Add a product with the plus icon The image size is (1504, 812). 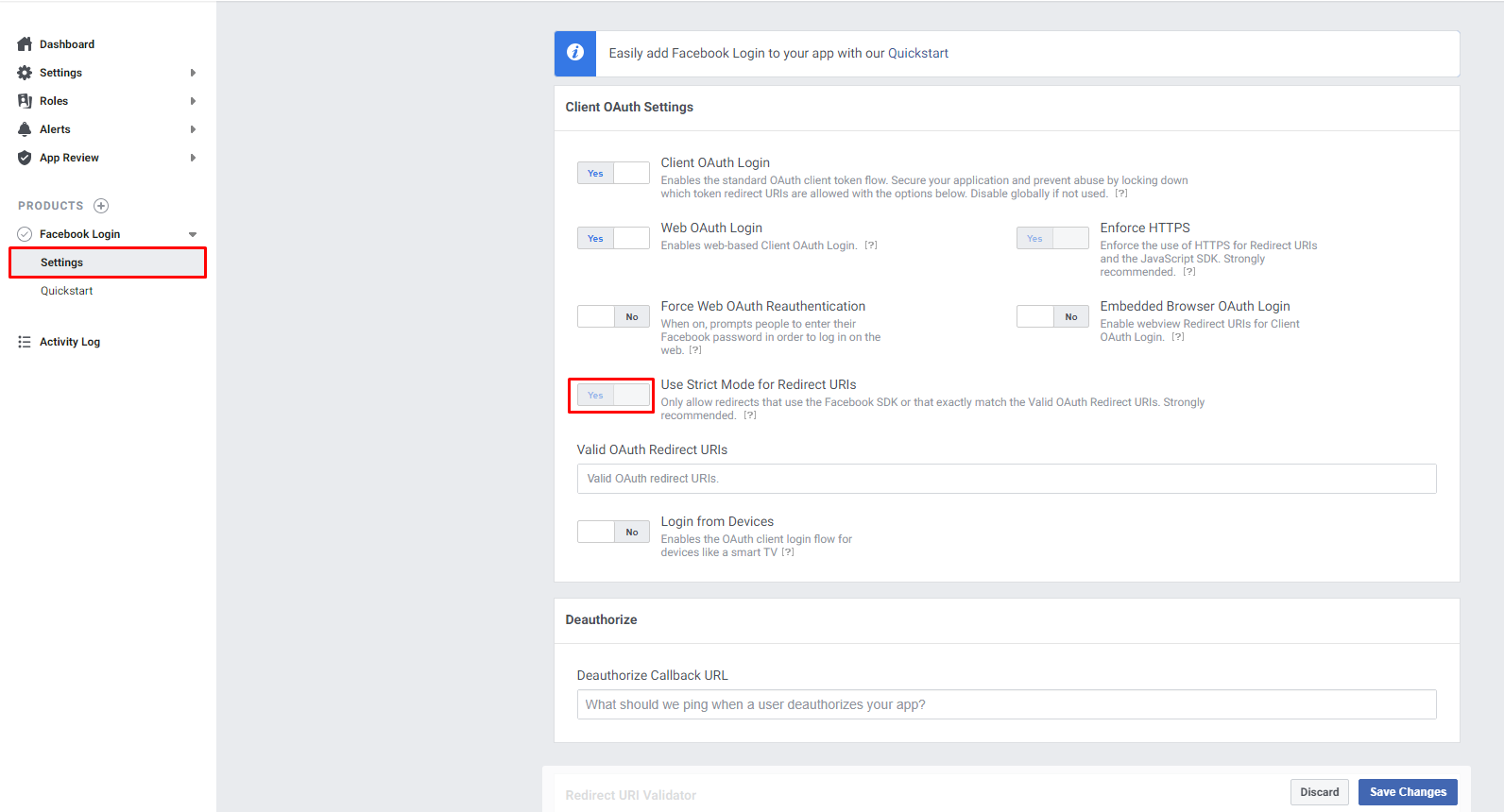point(101,206)
